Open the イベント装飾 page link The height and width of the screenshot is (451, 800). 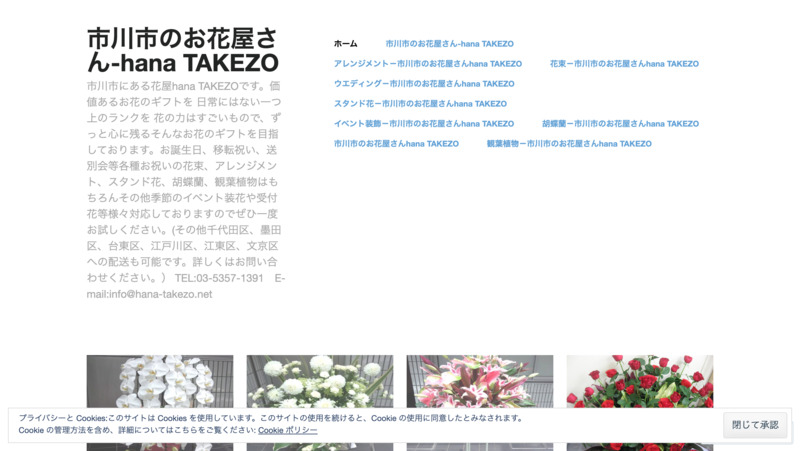pyautogui.click(x=424, y=123)
